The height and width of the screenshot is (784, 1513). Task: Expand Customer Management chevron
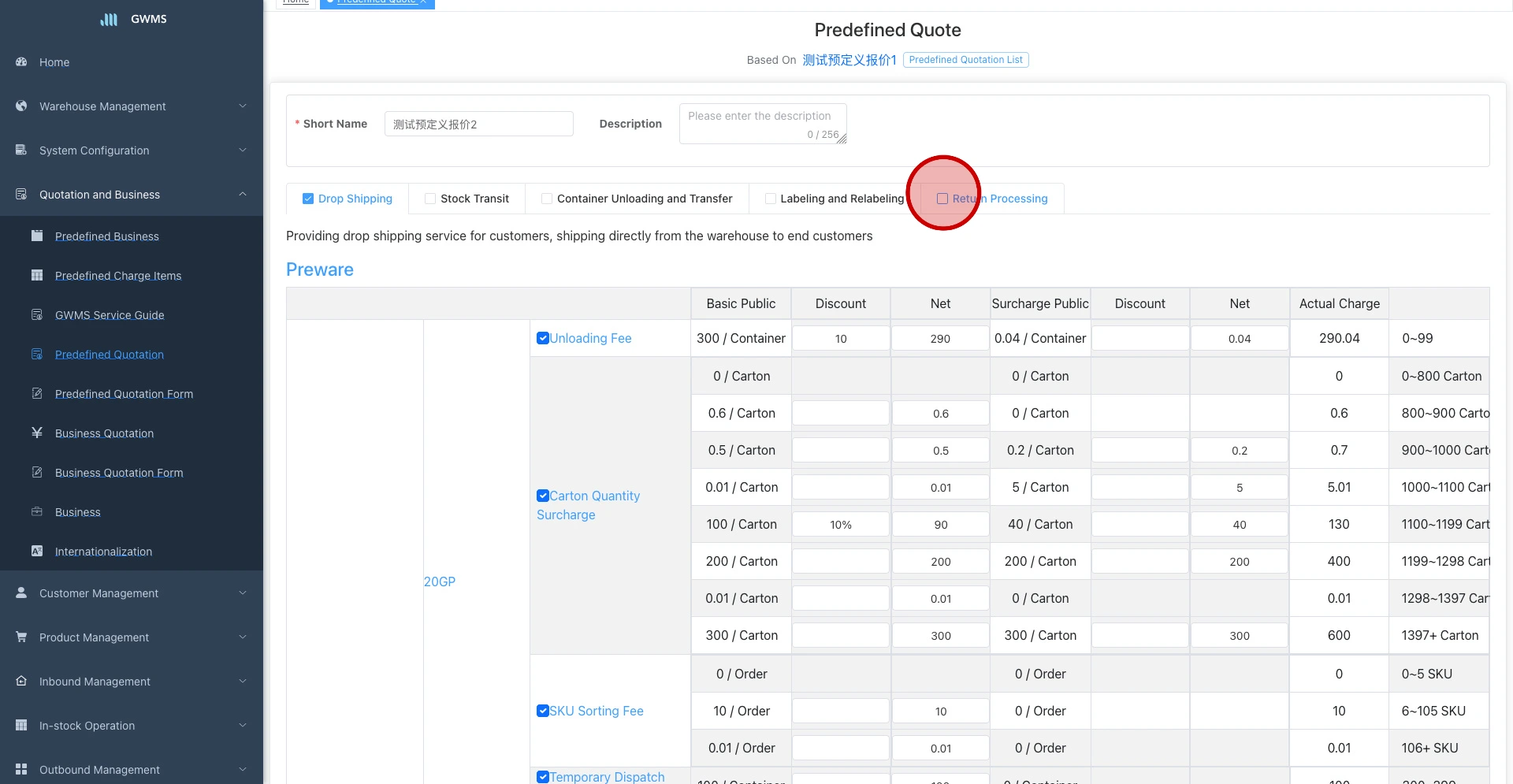point(243,593)
